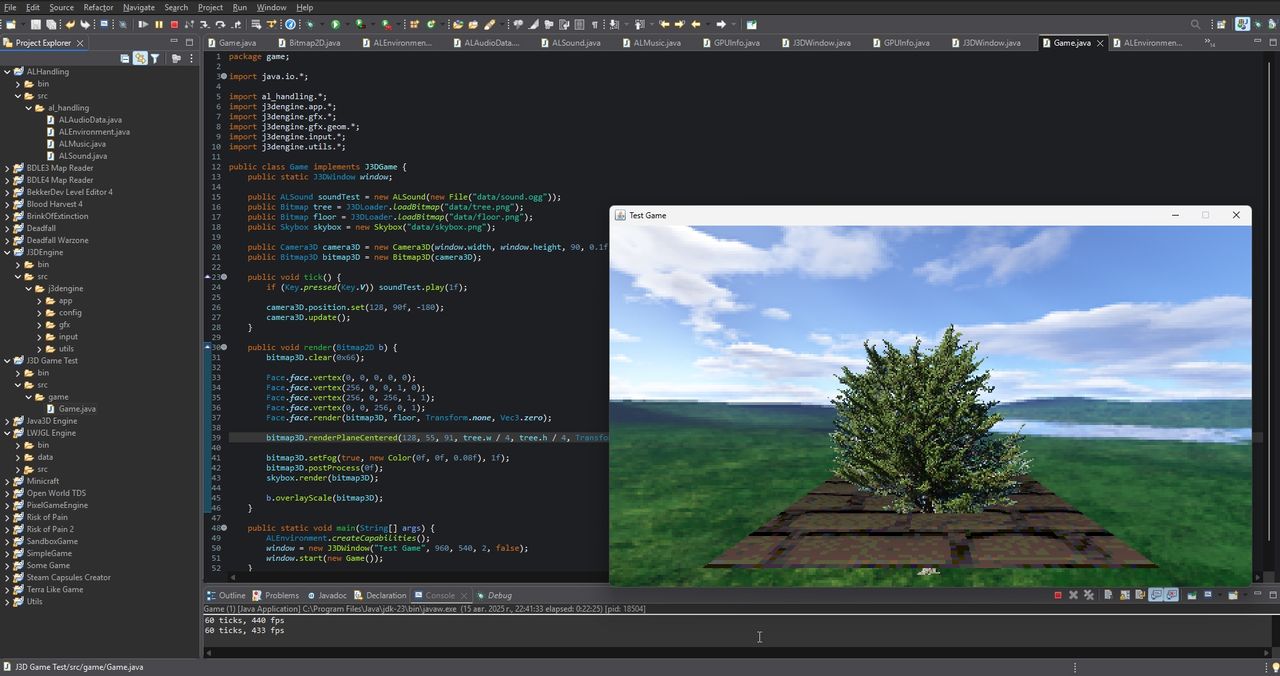
Task: Remove all terminated launches in Console
Action: [x=1089, y=595]
